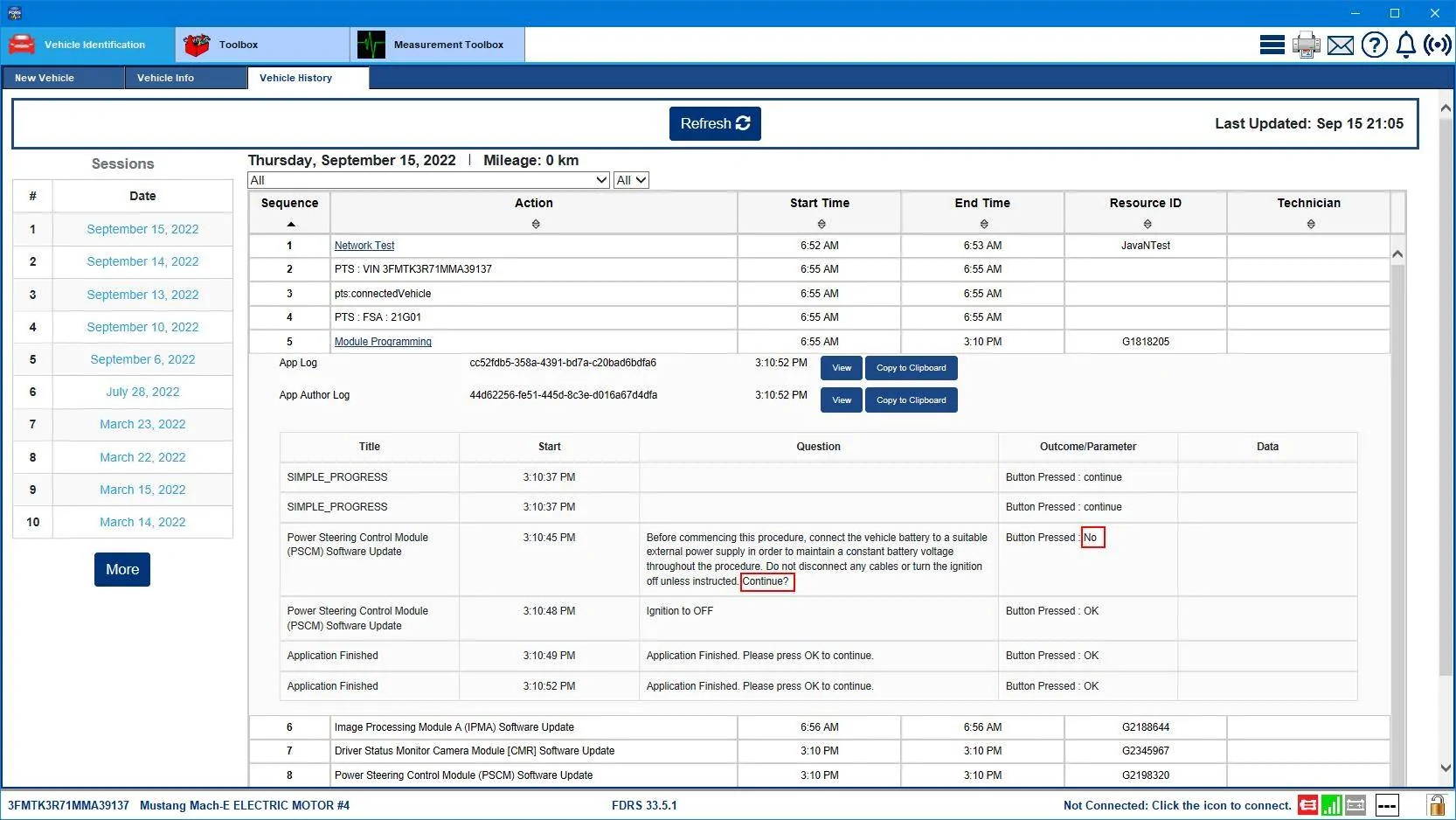1456x820 pixels.
Task: Open the Module Programming action link
Action: 383,342
